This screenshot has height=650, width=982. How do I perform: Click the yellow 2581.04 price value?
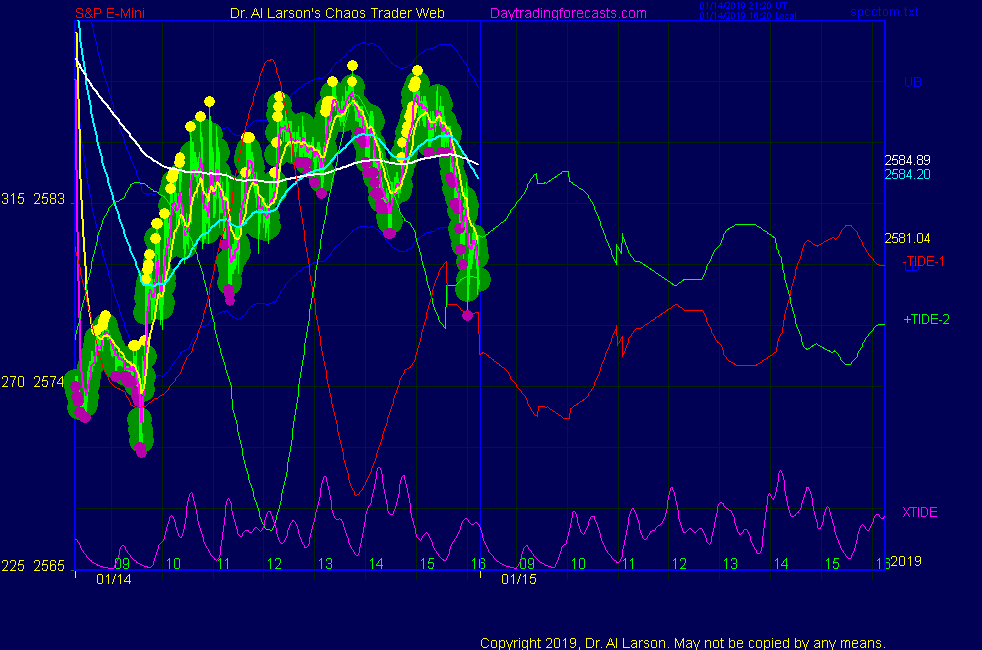coord(907,238)
